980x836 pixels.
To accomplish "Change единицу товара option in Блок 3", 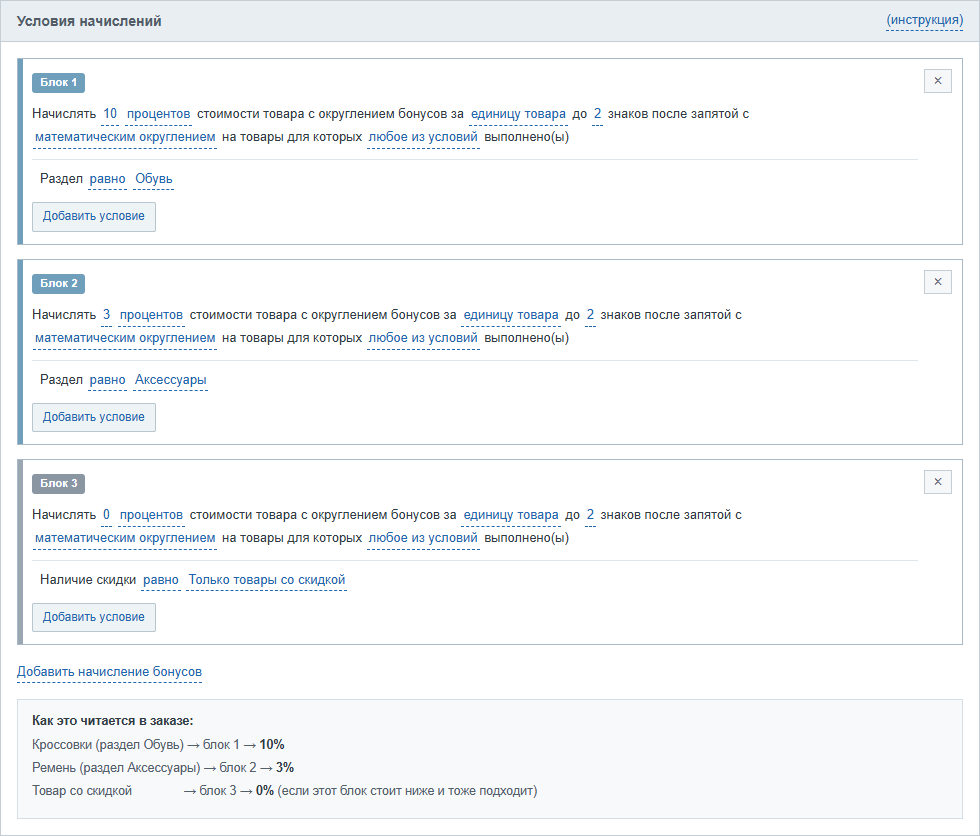I will [511, 515].
